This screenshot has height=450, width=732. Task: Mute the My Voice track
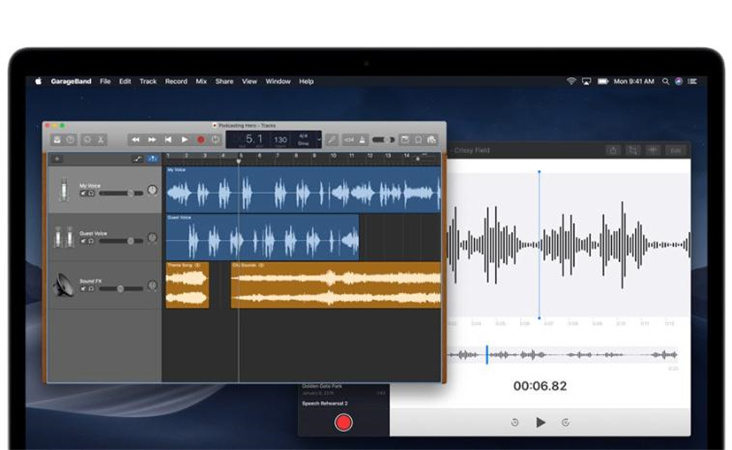pyautogui.click(x=84, y=193)
